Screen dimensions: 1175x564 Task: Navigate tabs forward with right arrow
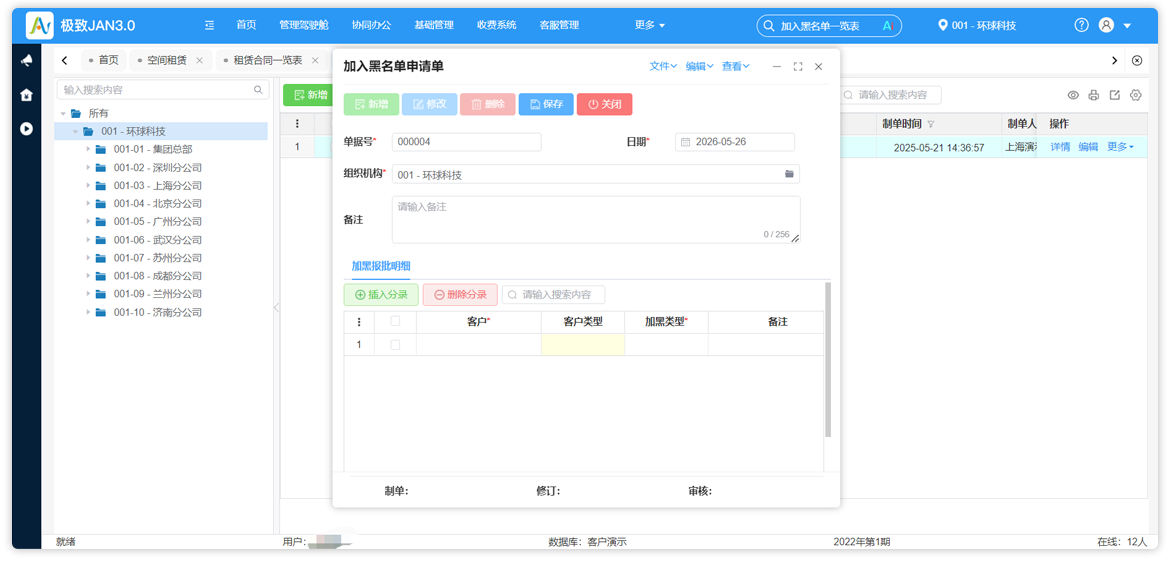1114,60
